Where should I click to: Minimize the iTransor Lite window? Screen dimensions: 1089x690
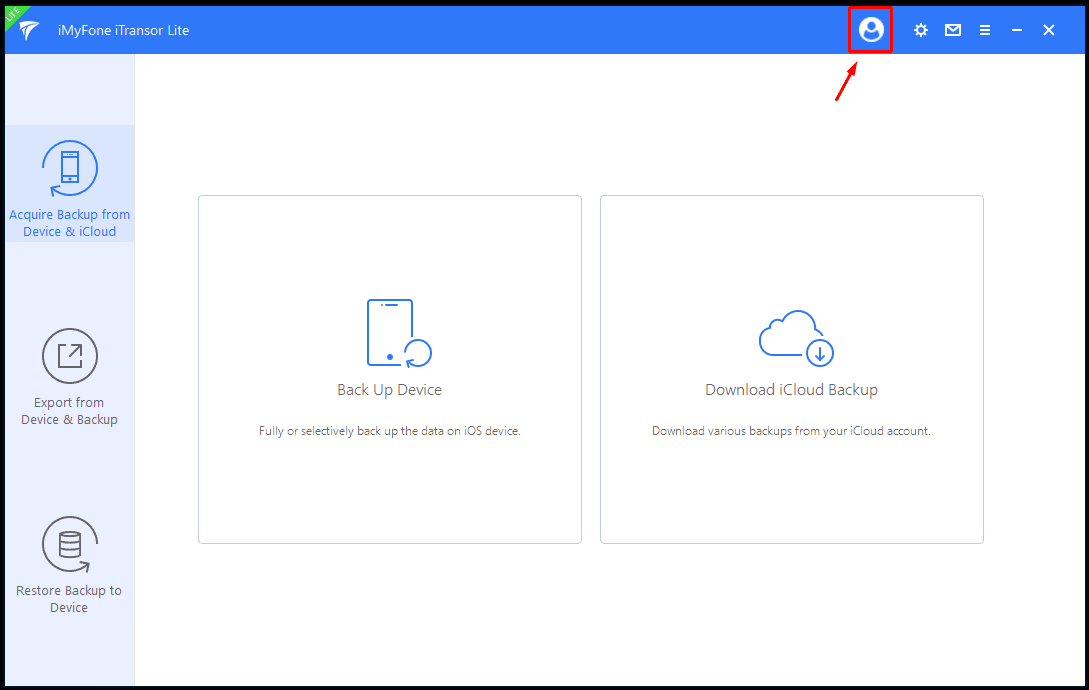point(1017,30)
